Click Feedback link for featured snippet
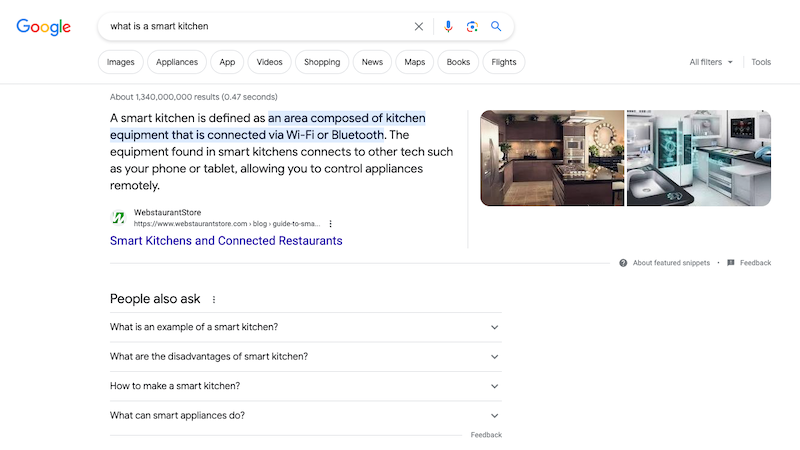 click(x=755, y=263)
